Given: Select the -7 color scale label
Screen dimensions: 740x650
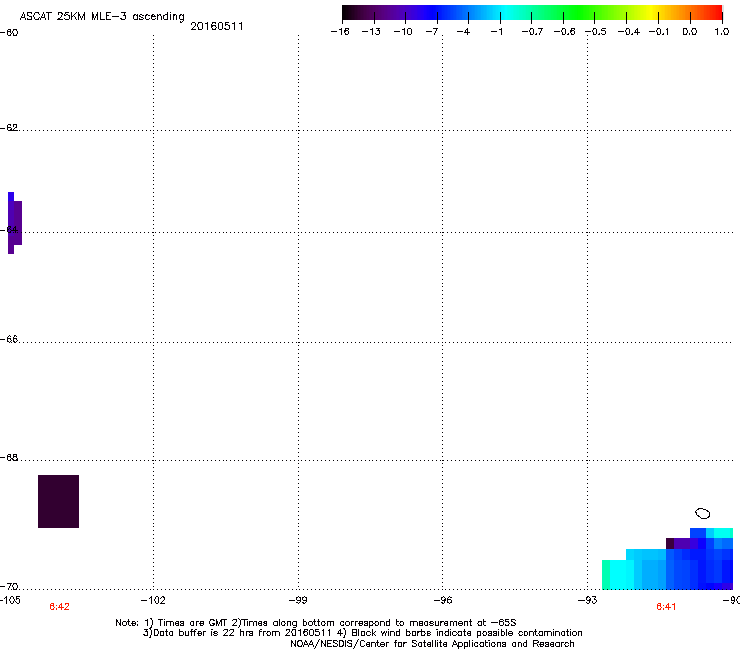Looking at the screenshot, I should click(432, 32).
